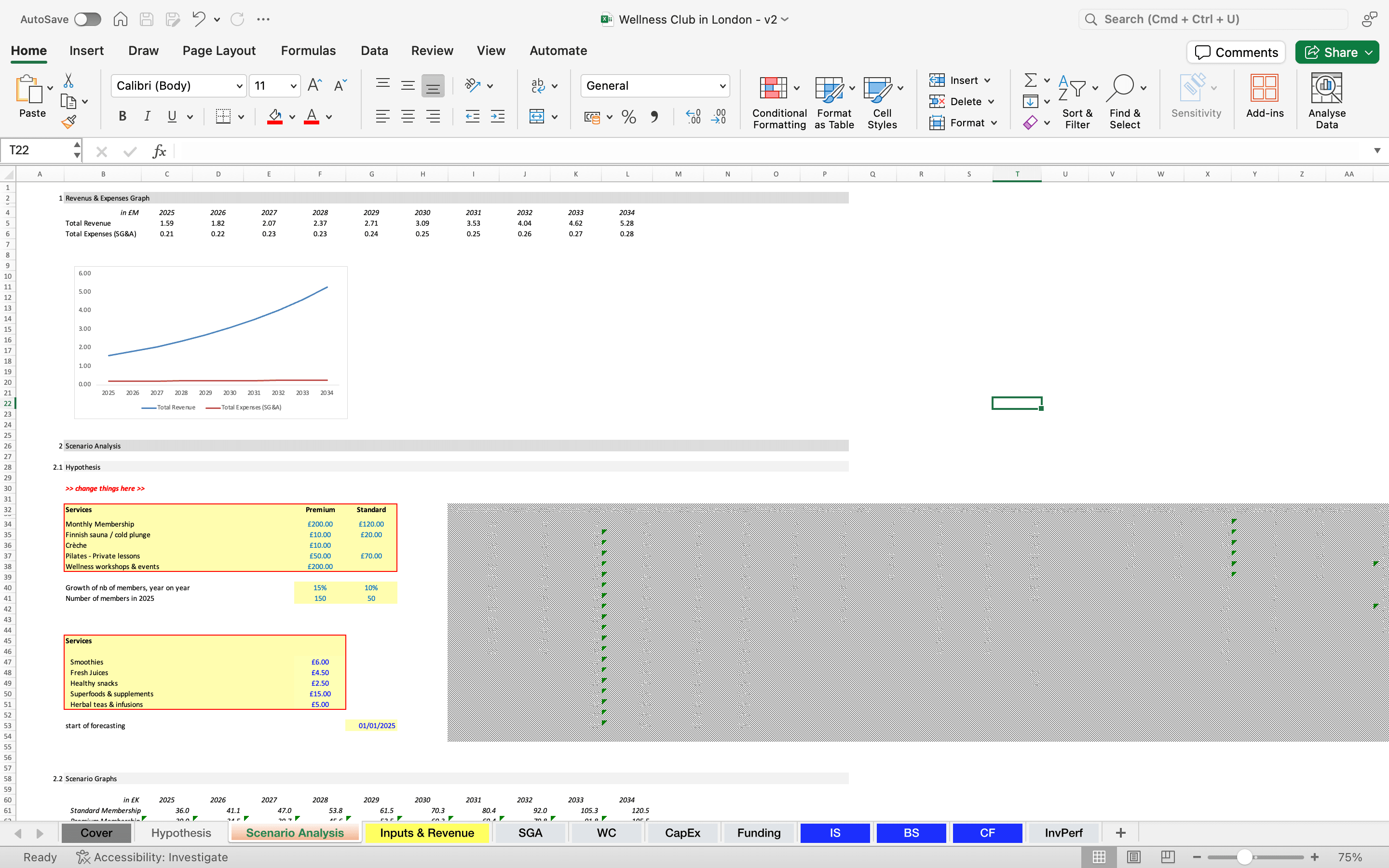Click the Merge and Center icon

point(537,117)
